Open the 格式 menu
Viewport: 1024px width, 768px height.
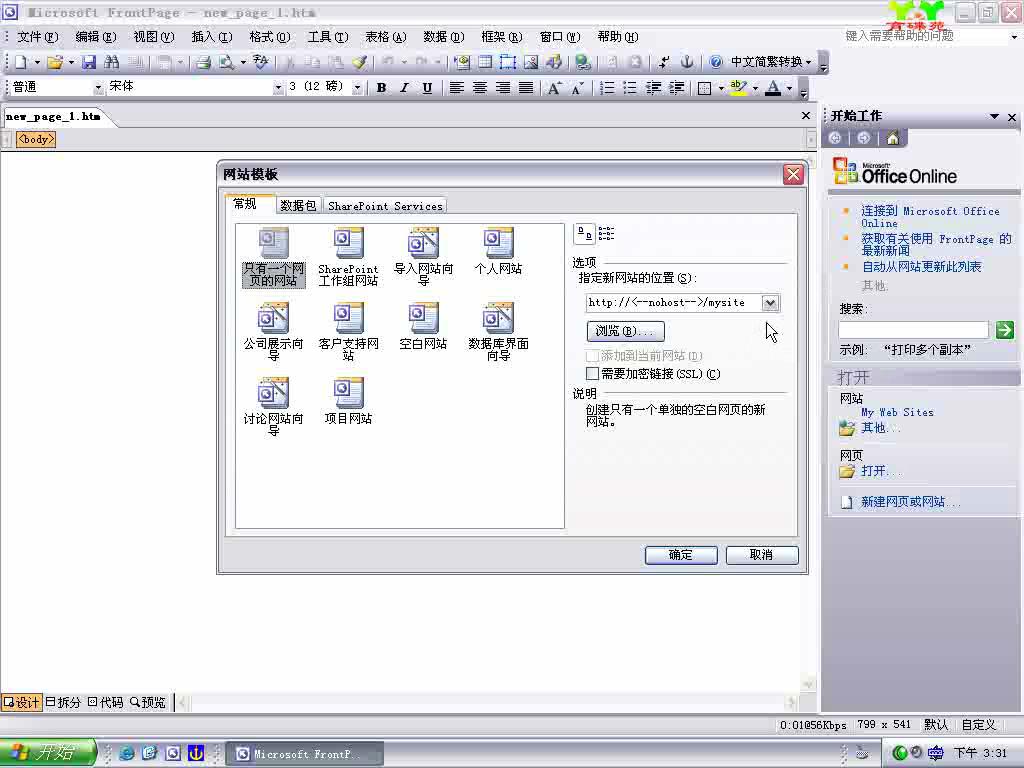270,37
